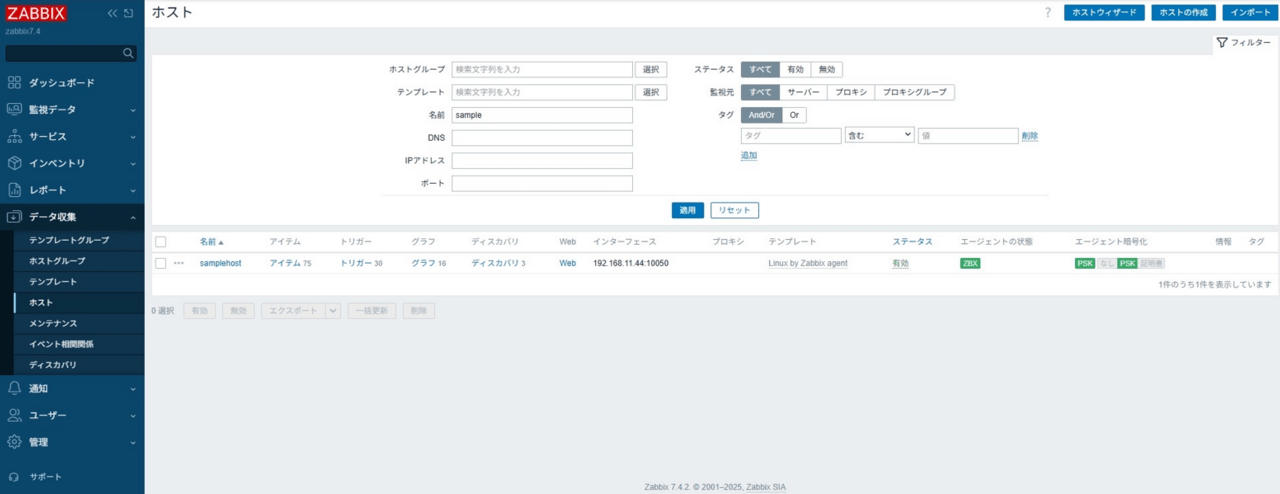
Task: Go to ダッシュボード in the sidebar
Action: tap(62, 82)
